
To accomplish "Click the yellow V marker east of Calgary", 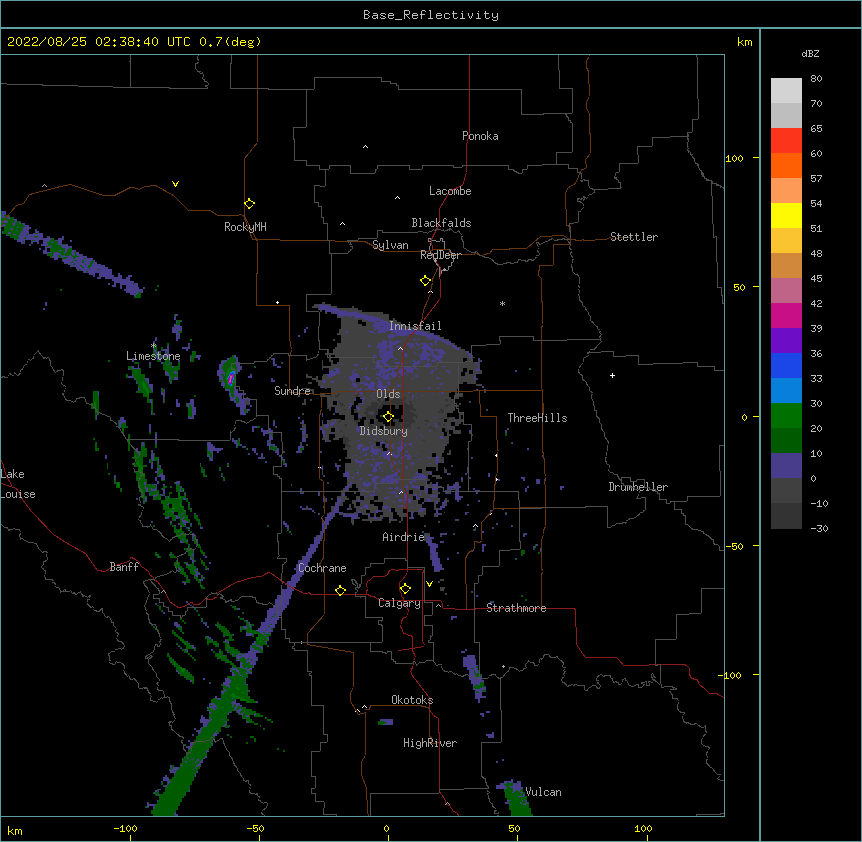I will click(x=429, y=584).
